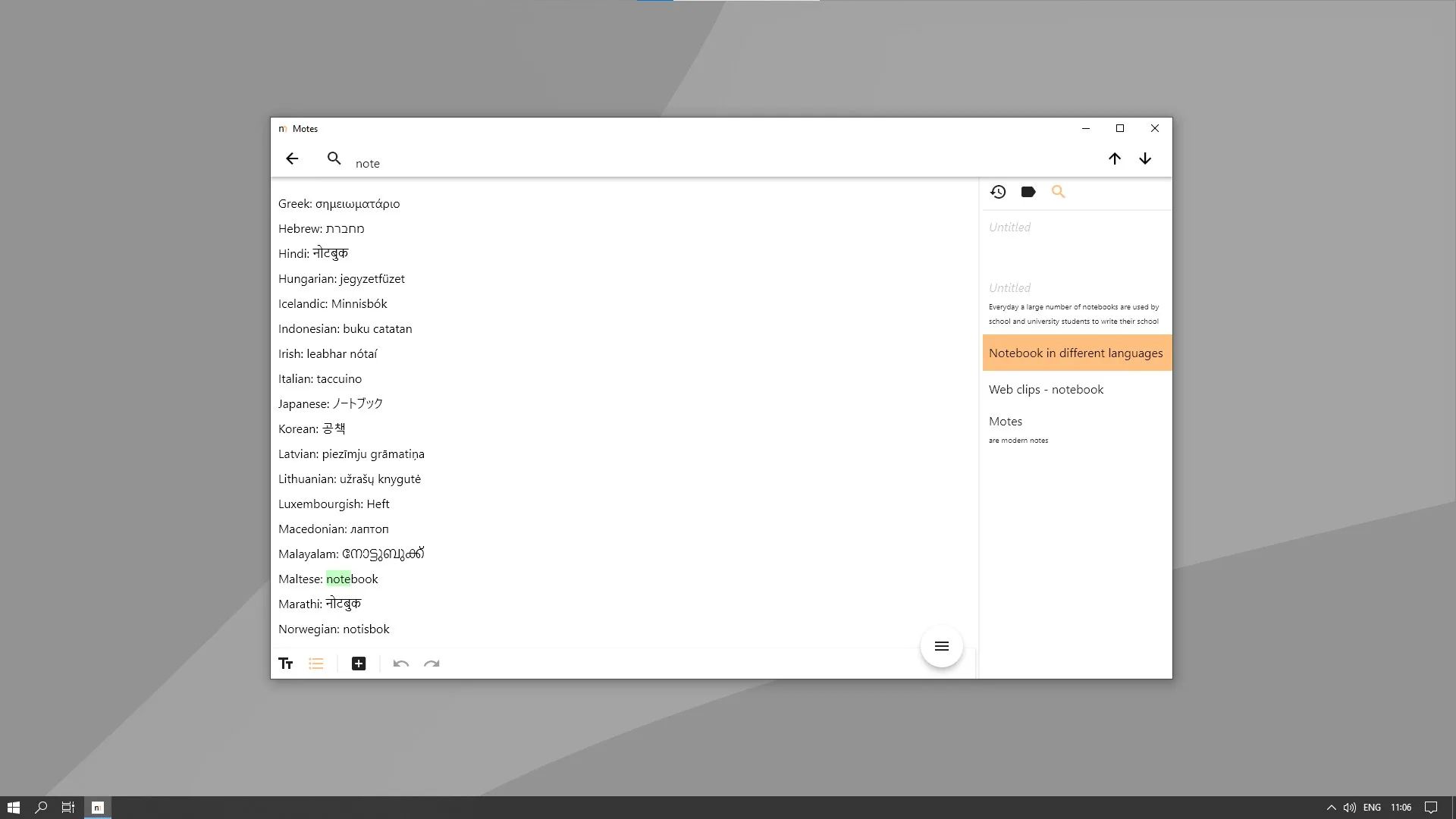
Task: Toggle the bulleted list formatting icon
Action: (316, 664)
